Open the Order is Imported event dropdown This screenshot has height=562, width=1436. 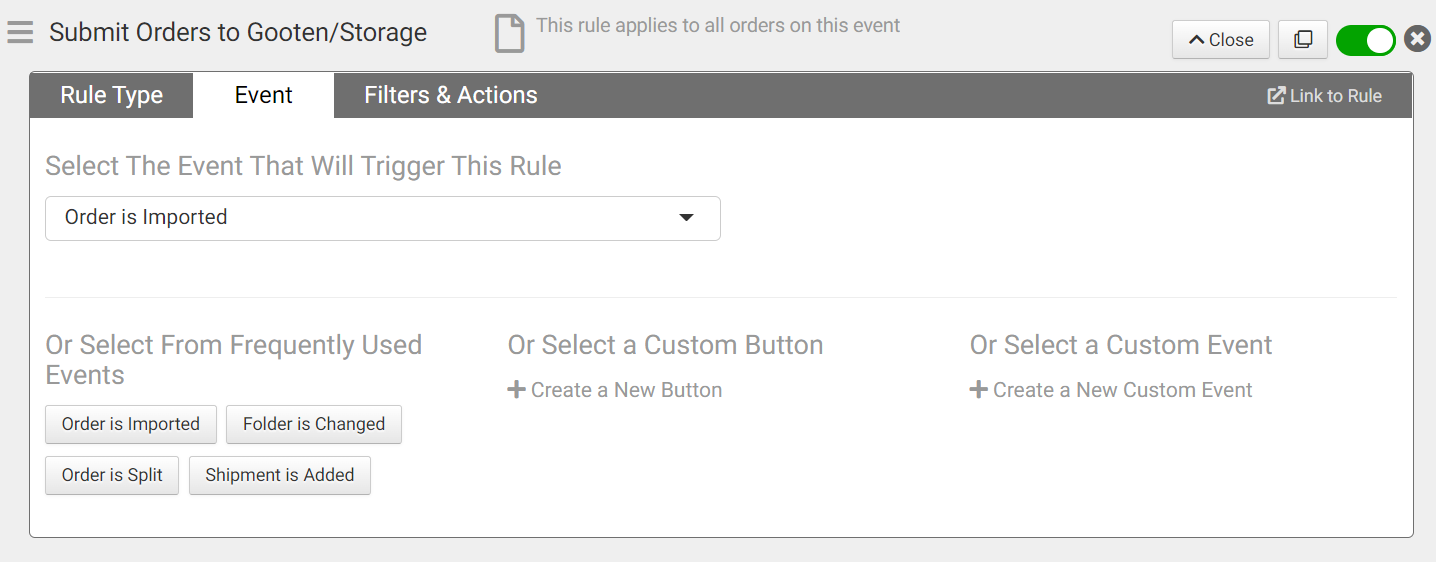point(382,218)
